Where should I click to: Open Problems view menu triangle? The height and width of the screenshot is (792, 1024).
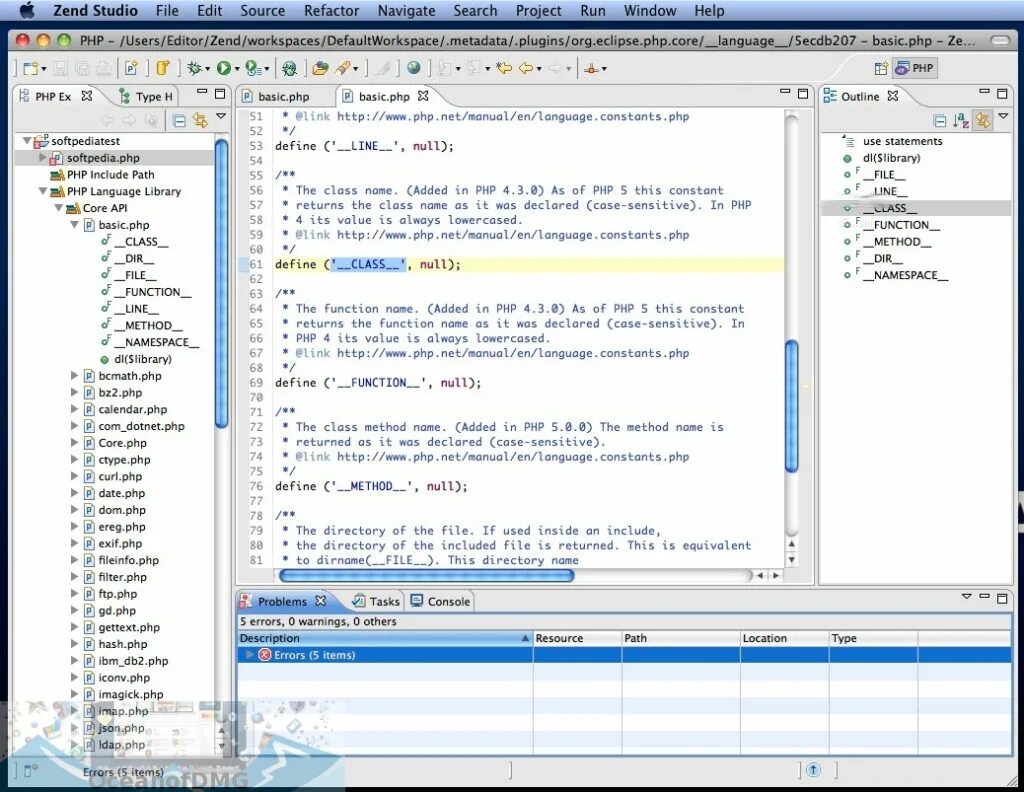967,596
